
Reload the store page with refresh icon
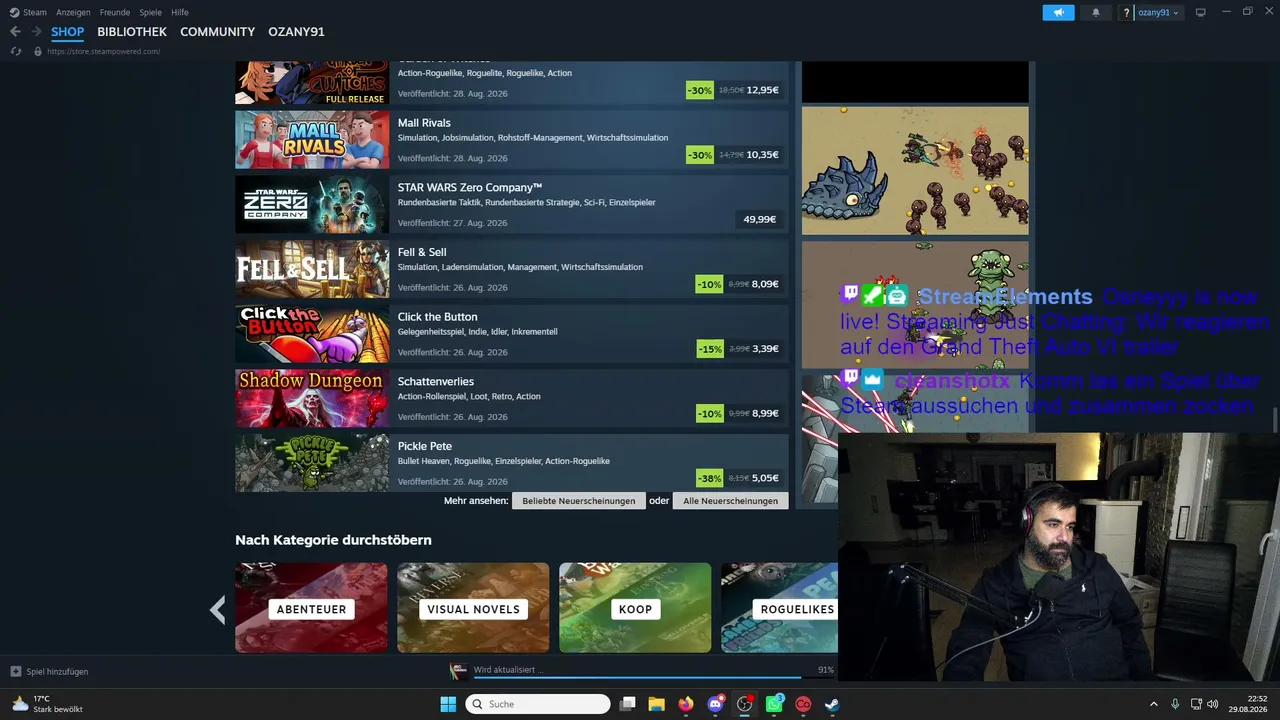(15, 51)
